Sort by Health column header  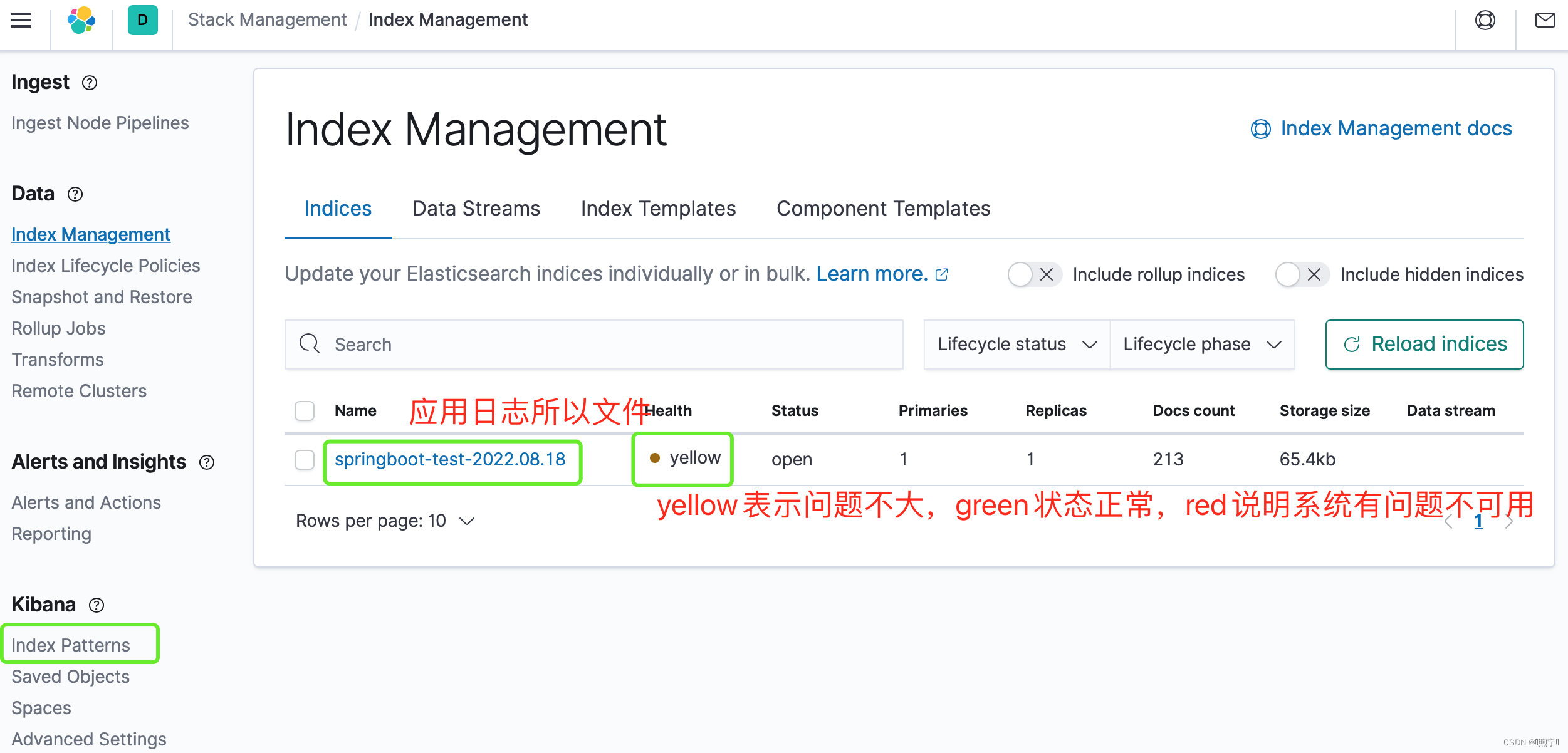click(x=668, y=411)
